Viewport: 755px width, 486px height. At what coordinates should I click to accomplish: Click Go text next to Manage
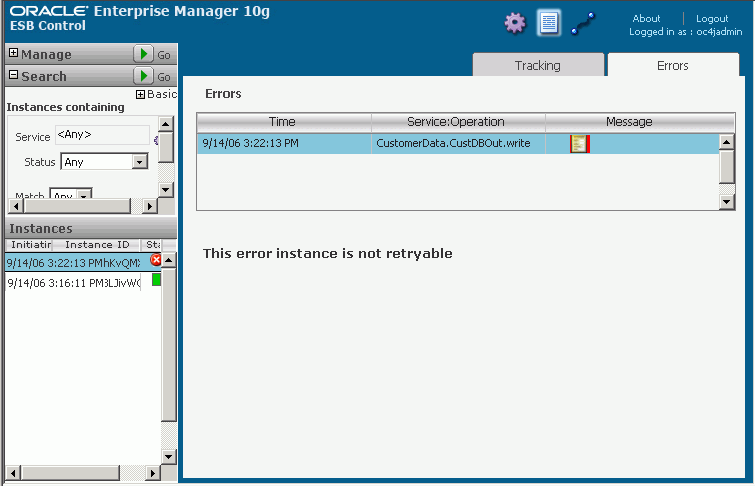[164, 55]
